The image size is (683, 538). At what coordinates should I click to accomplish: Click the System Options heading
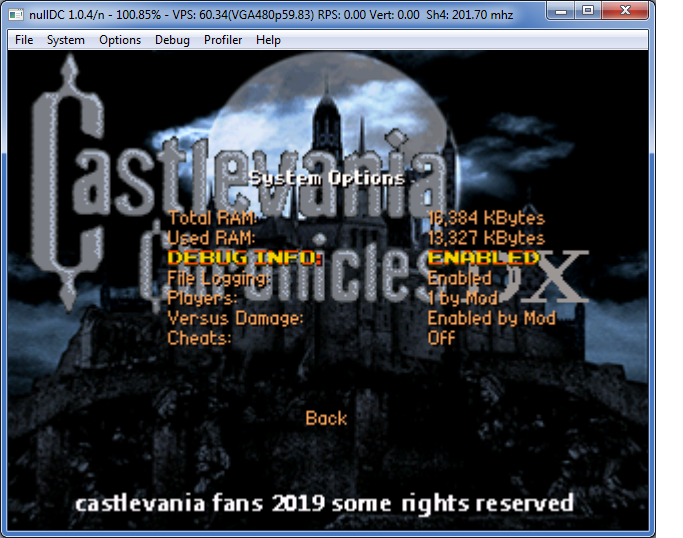point(326,179)
